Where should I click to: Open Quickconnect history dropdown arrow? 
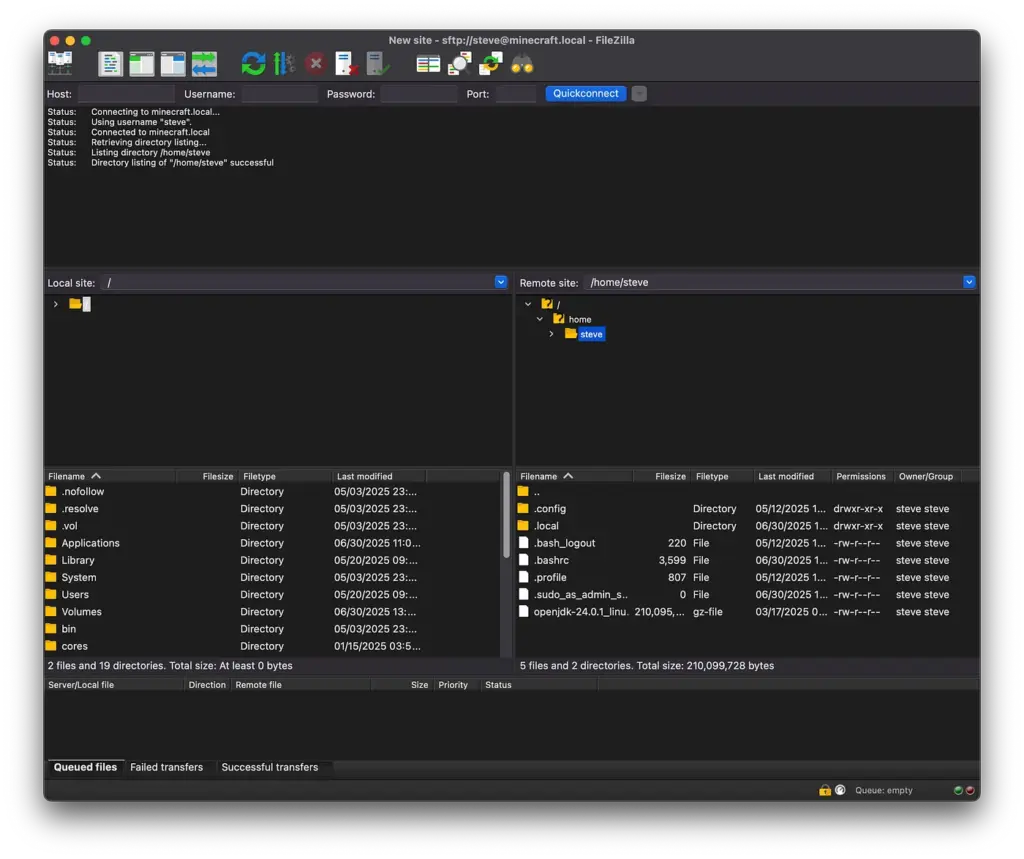[x=639, y=93]
